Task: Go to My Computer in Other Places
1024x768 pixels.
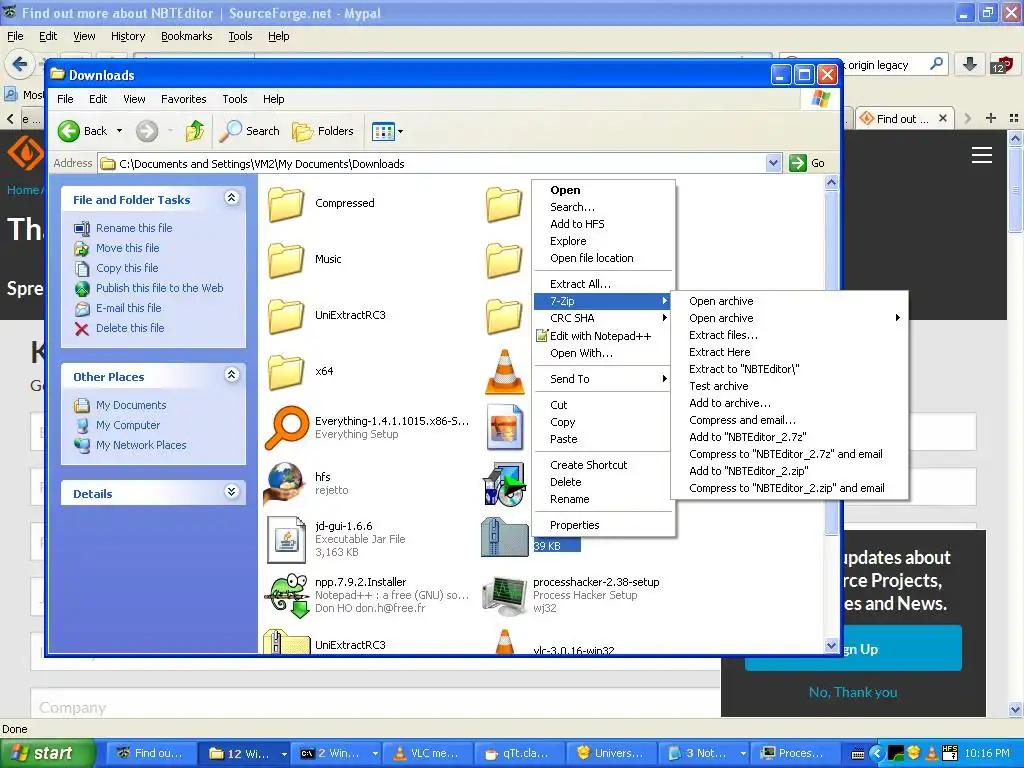Action: pos(127,425)
